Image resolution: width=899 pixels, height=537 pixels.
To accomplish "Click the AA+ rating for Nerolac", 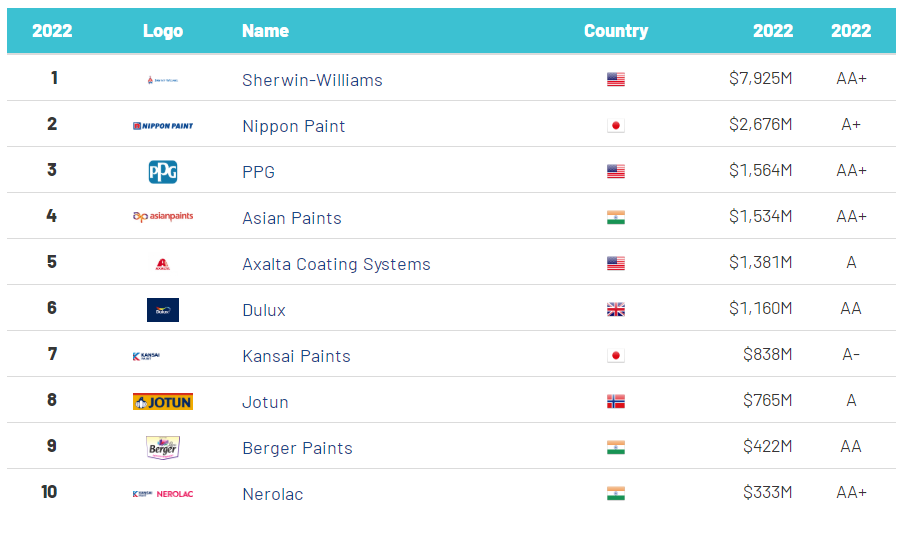I will [x=851, y=492].
